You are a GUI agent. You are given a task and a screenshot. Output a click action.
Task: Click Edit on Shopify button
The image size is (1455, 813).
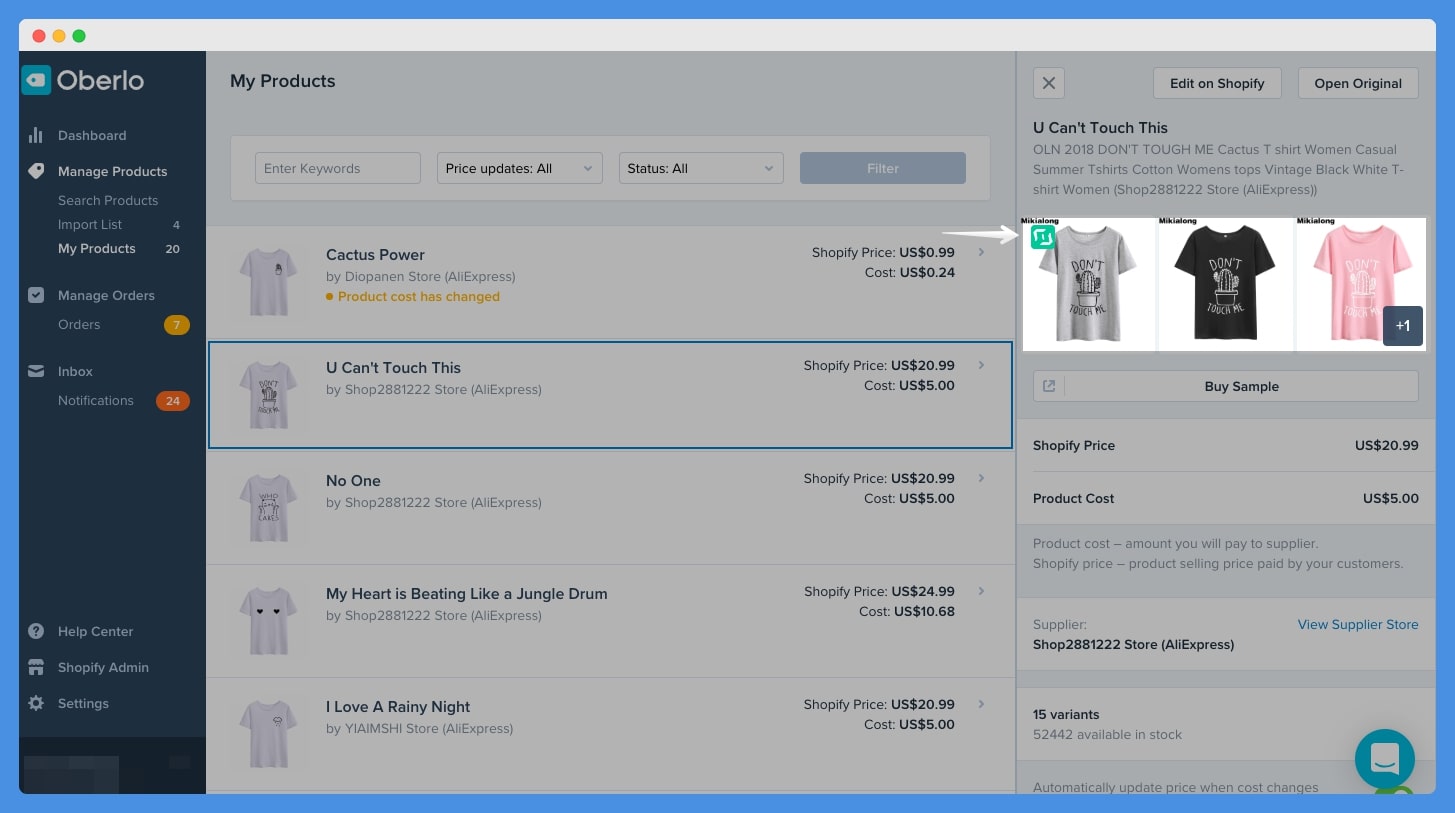[x=1217, y=83]
